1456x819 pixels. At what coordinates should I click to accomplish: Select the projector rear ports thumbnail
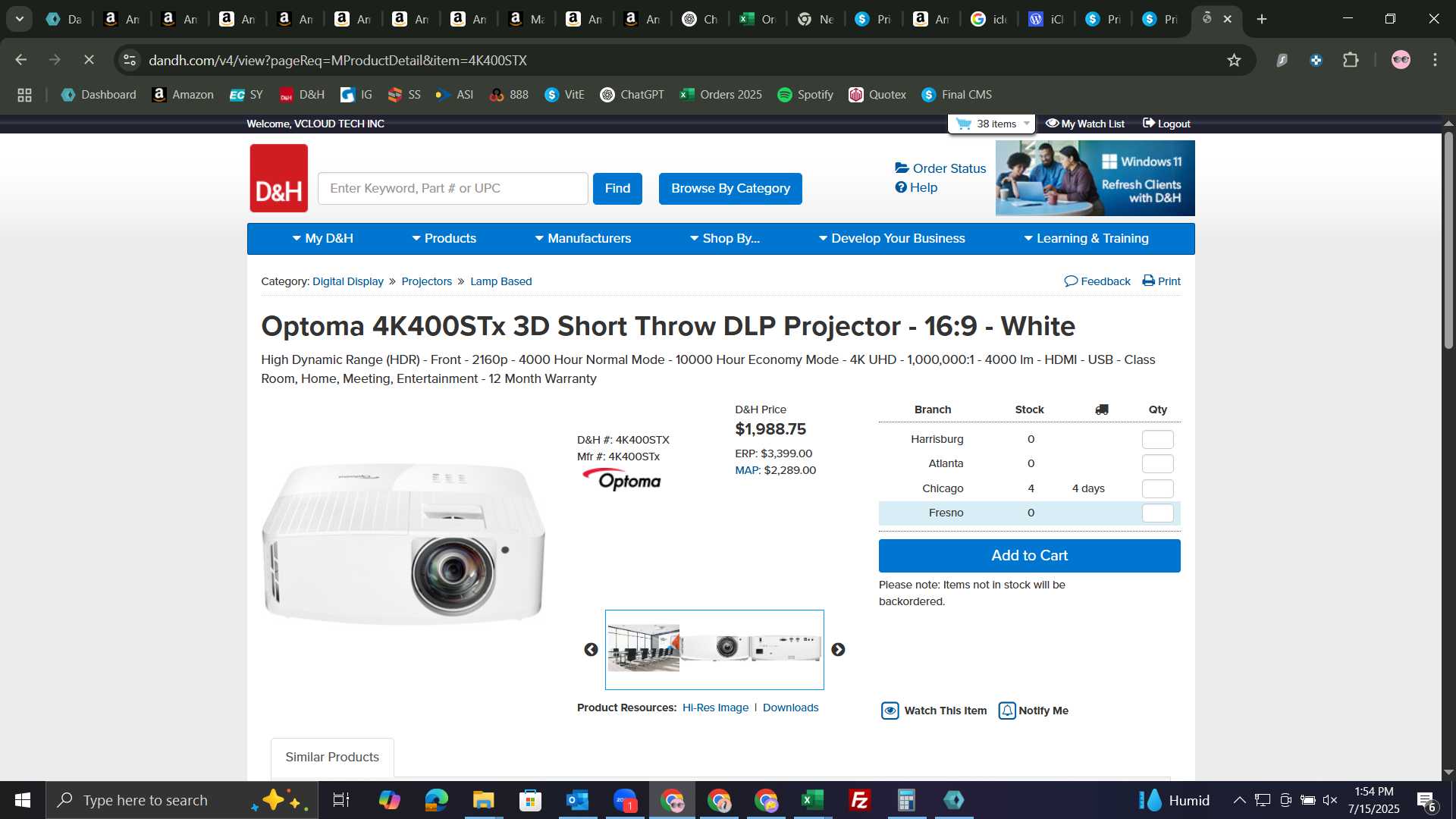pyautogui.click(x=786, y=648)
